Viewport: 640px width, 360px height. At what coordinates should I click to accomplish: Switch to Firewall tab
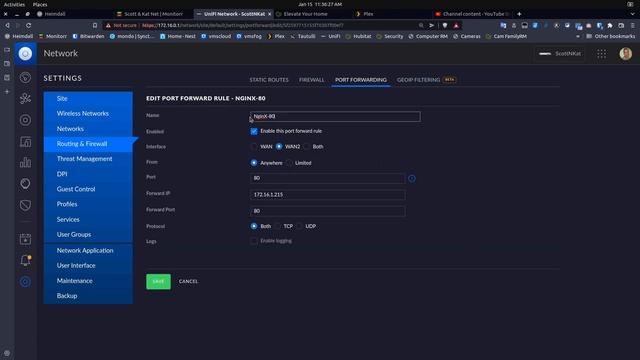click(311, 80)
